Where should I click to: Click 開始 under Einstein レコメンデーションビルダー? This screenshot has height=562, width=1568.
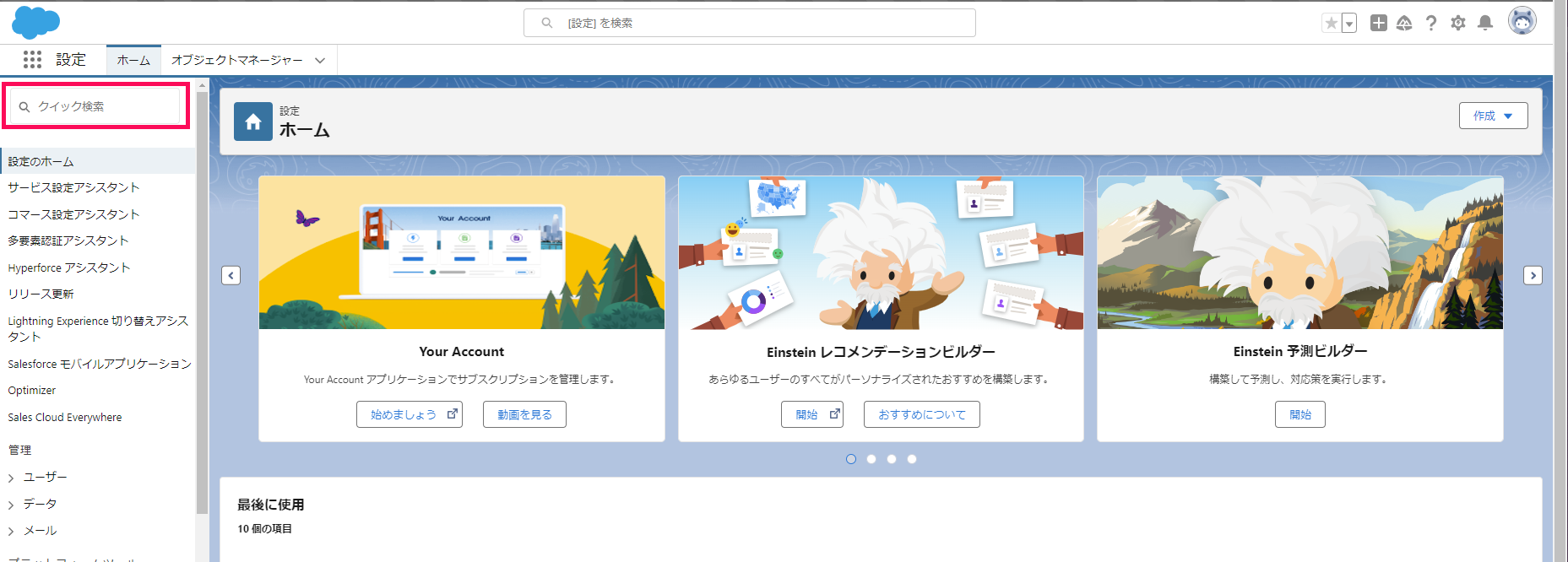pos(812,414)
